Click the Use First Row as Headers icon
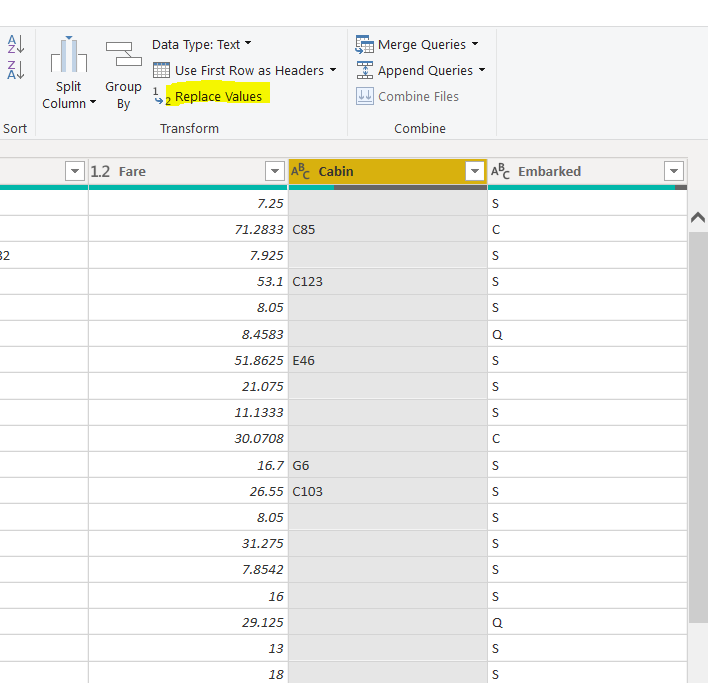Screen dimensions: 708x683 tap(161, 70)
